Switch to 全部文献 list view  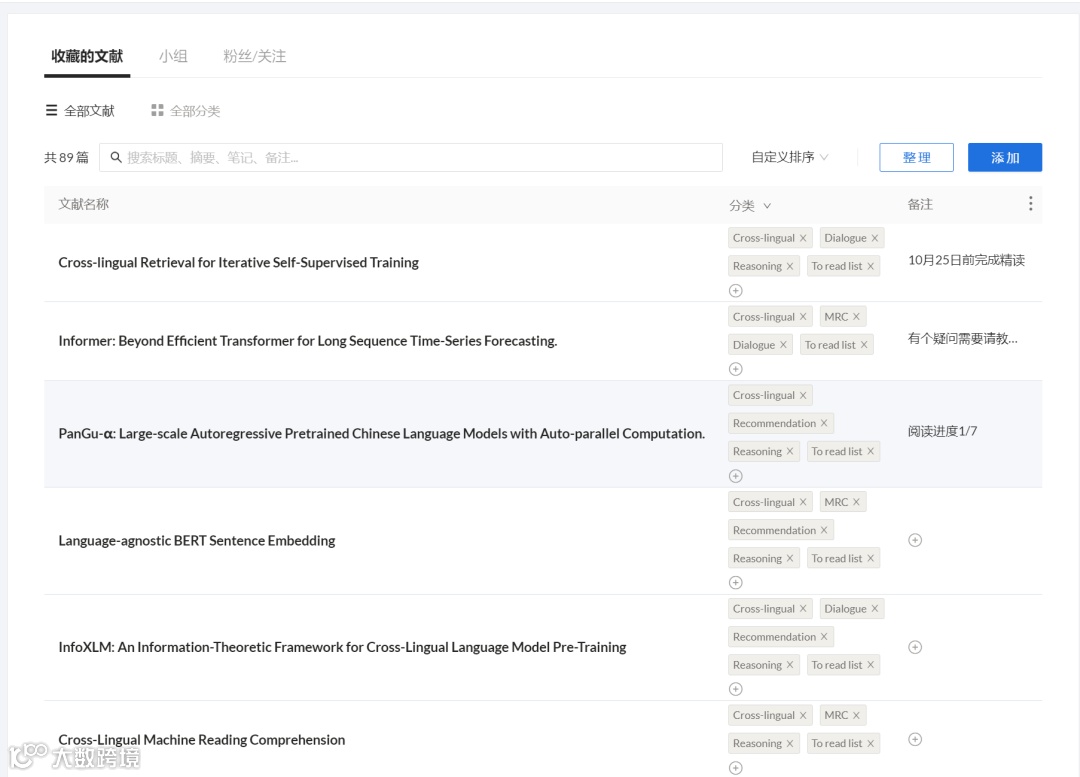pos(80,111)
